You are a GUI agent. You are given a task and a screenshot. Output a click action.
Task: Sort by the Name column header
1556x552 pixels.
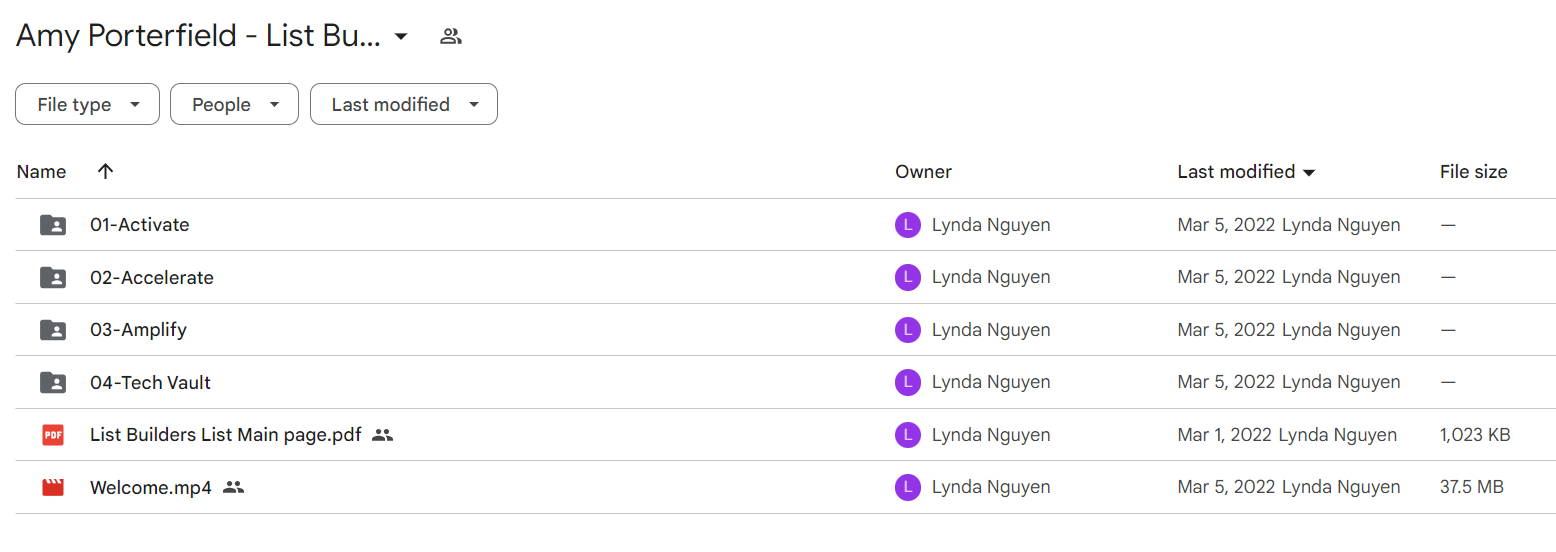click(41, 172)
